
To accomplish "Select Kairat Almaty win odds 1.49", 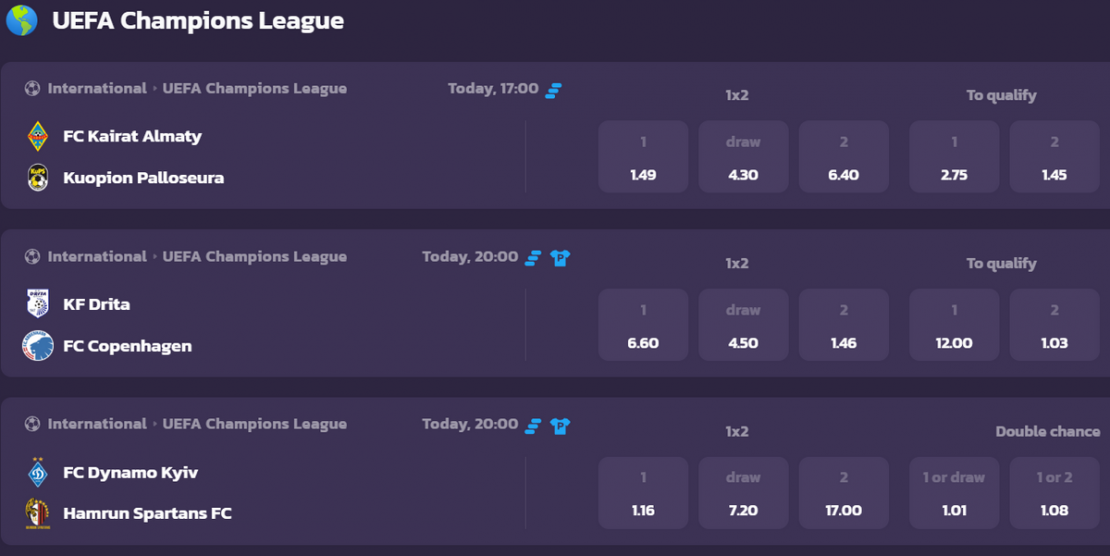I will (x=643, y=157).
